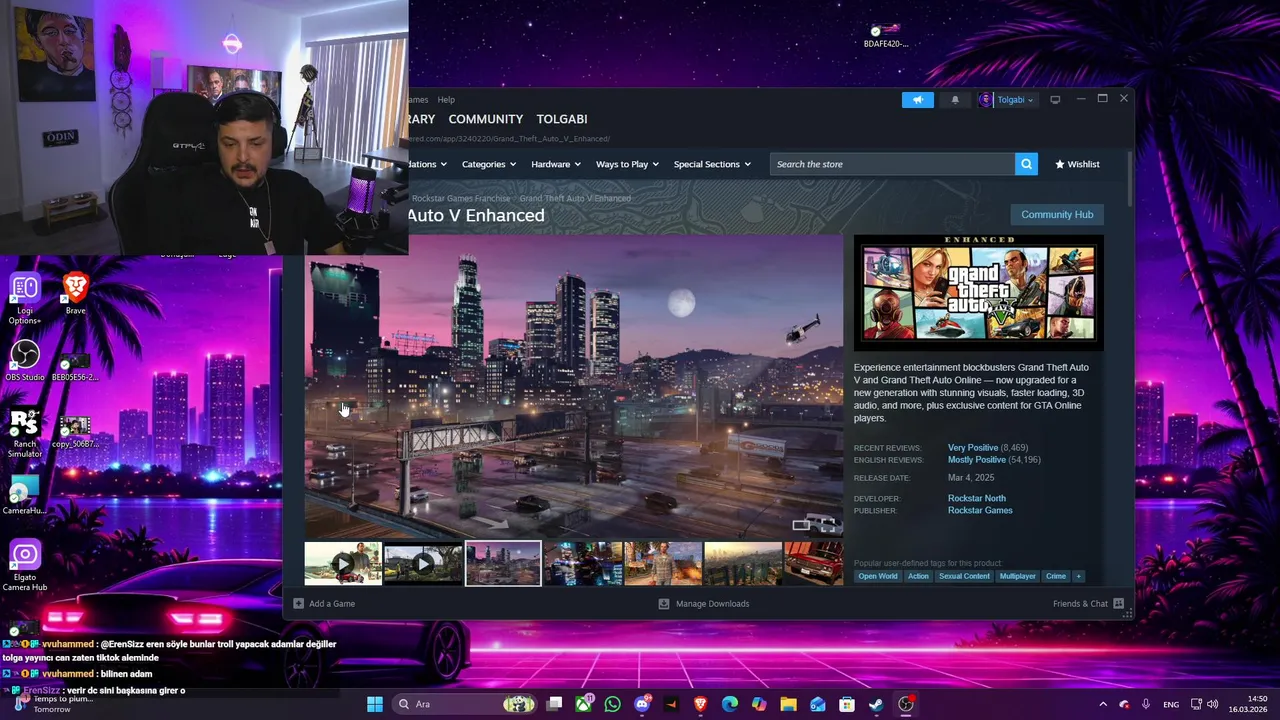Click the Steam announcements megaphone button
This screenshot has width=1280, height=720.
tap(917, 99)
